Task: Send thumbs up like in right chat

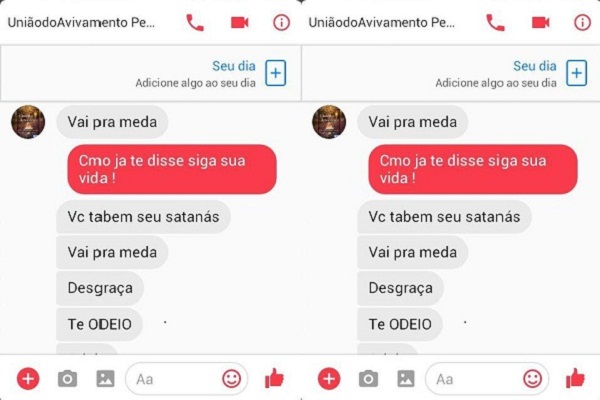Action: (x=575, y=378)
